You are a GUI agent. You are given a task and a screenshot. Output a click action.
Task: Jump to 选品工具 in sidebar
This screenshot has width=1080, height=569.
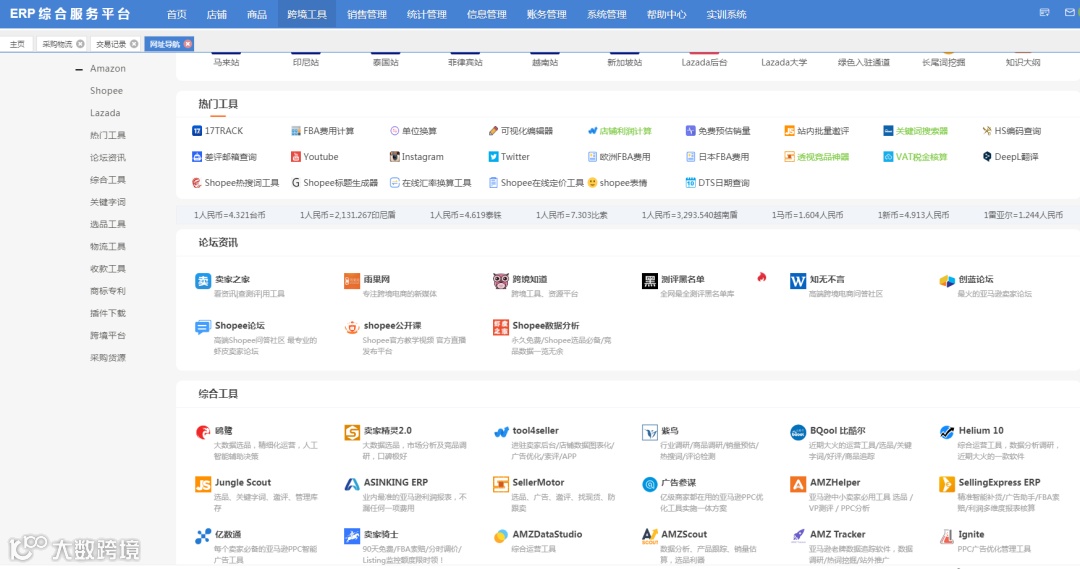coord(108,225)
